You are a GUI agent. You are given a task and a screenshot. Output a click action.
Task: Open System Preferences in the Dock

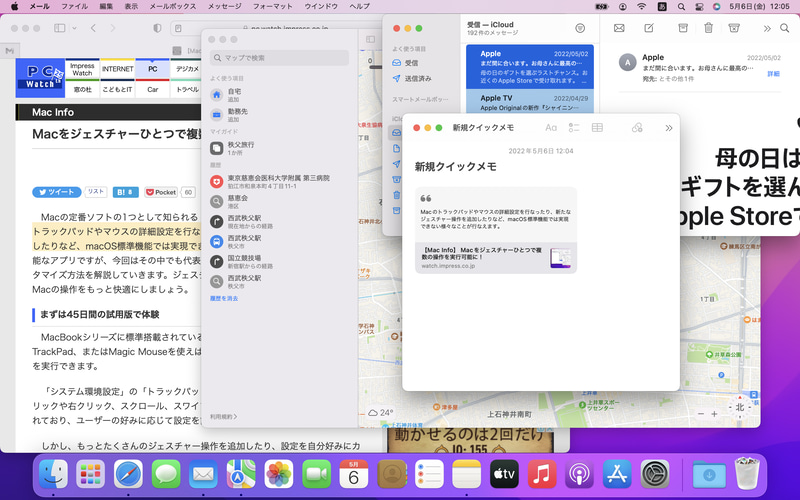(655, 474)
